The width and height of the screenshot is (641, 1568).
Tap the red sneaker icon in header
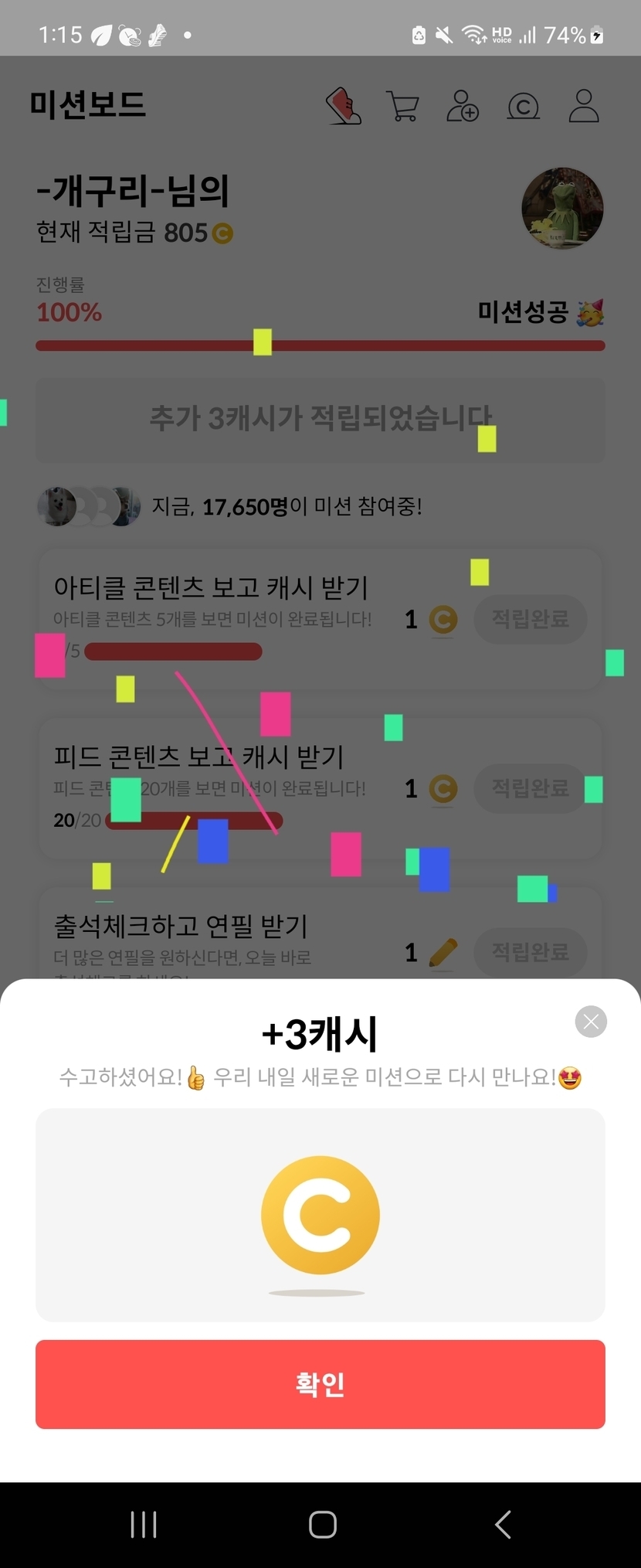tap(344, 106)
